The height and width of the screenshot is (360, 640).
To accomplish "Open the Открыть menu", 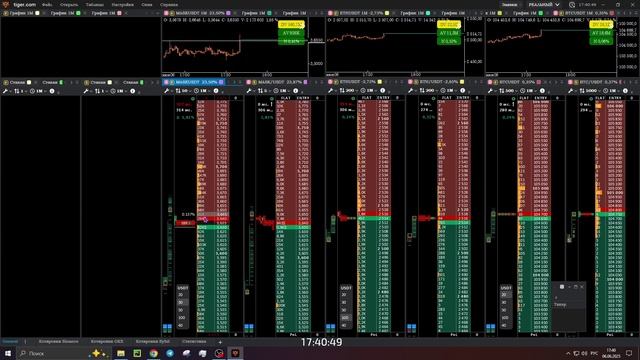I will (69, 4).
